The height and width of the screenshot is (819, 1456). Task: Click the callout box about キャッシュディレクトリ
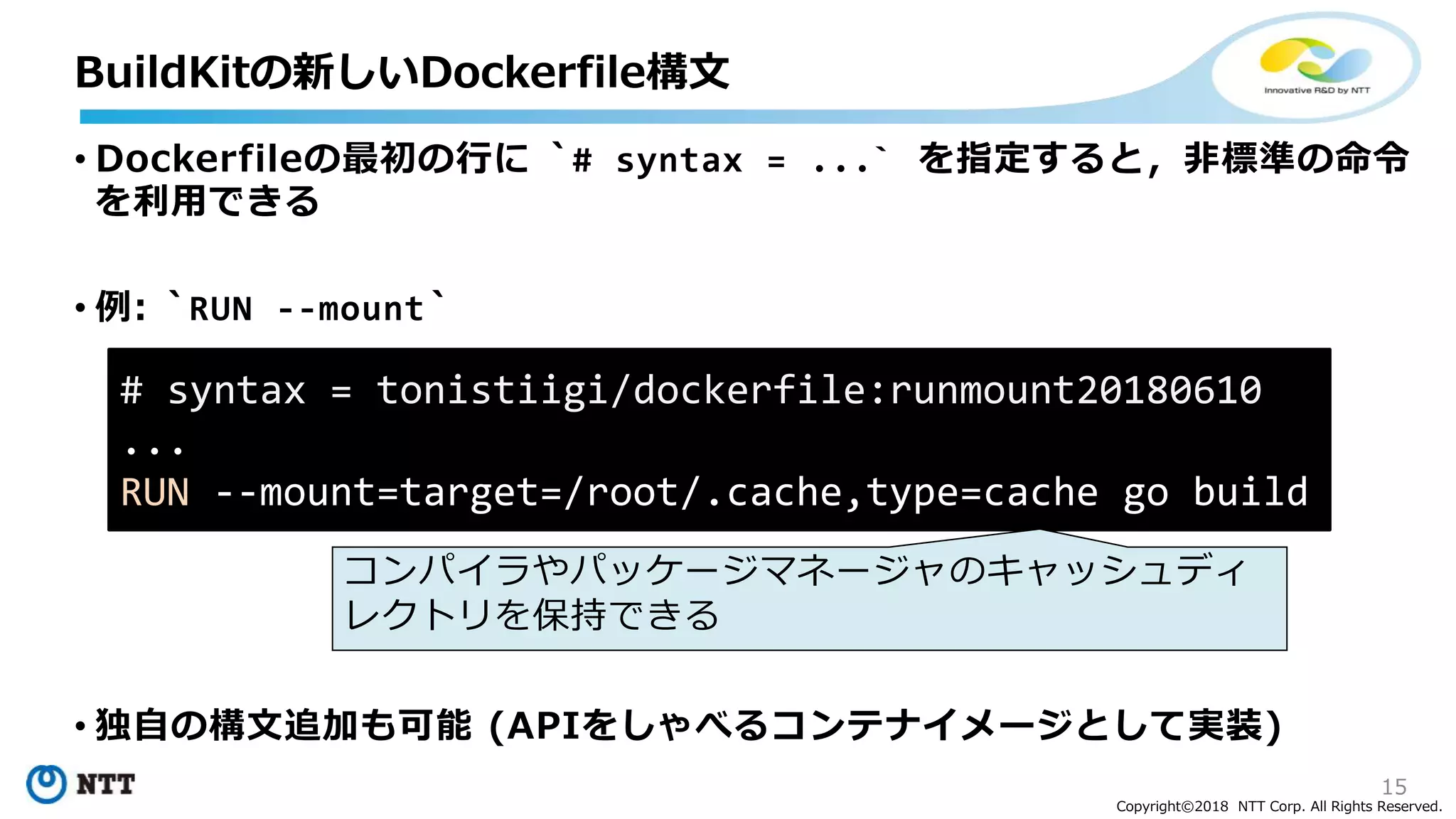coord(809,597)
